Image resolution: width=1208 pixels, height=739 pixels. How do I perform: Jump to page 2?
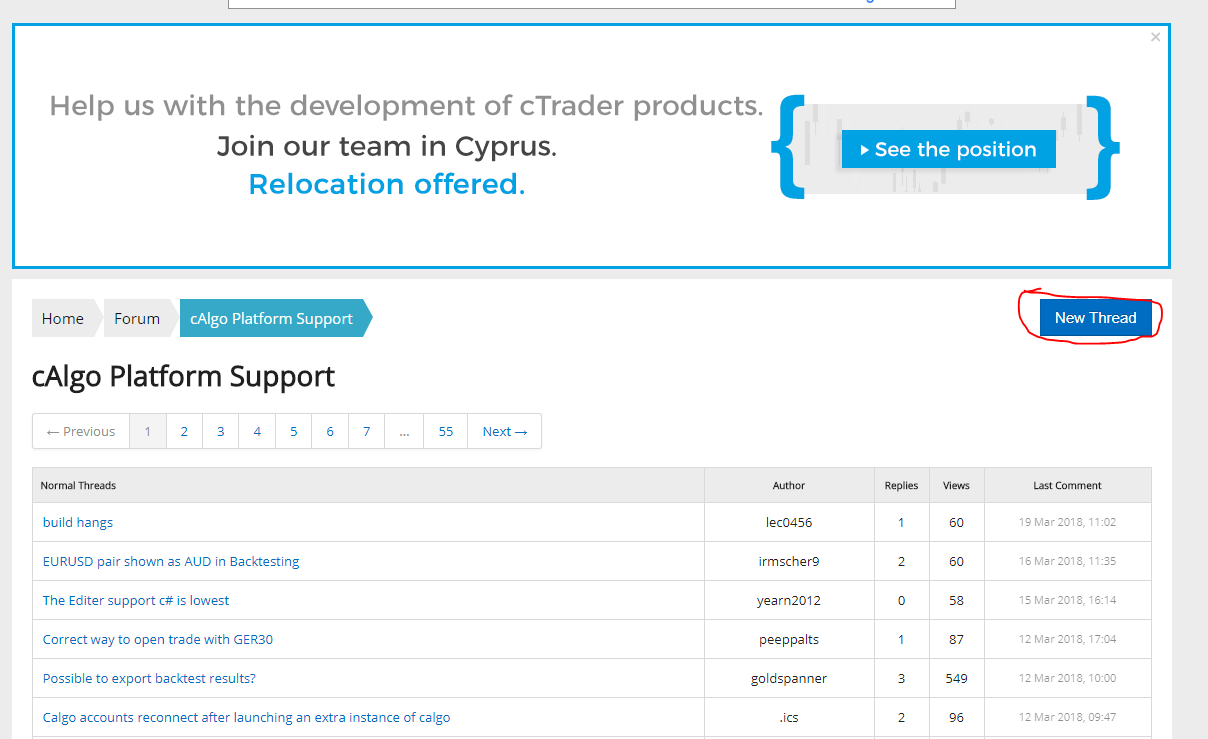184,431
